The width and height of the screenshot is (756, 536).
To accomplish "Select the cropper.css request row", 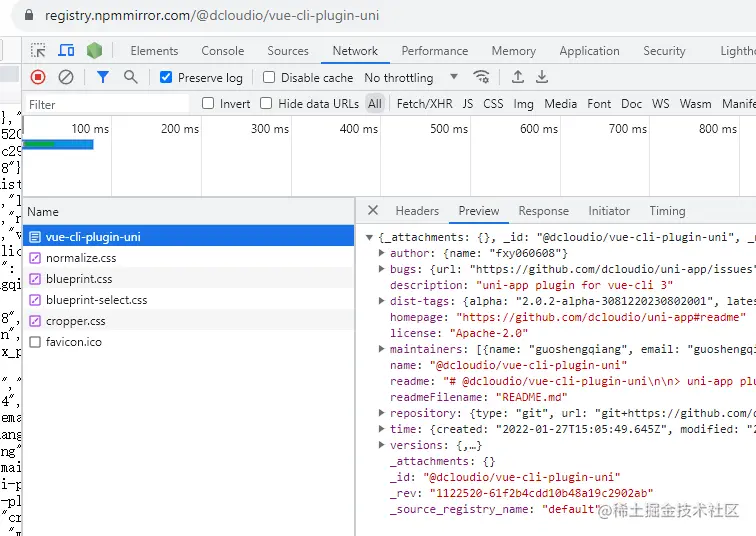I will point(189,321).
